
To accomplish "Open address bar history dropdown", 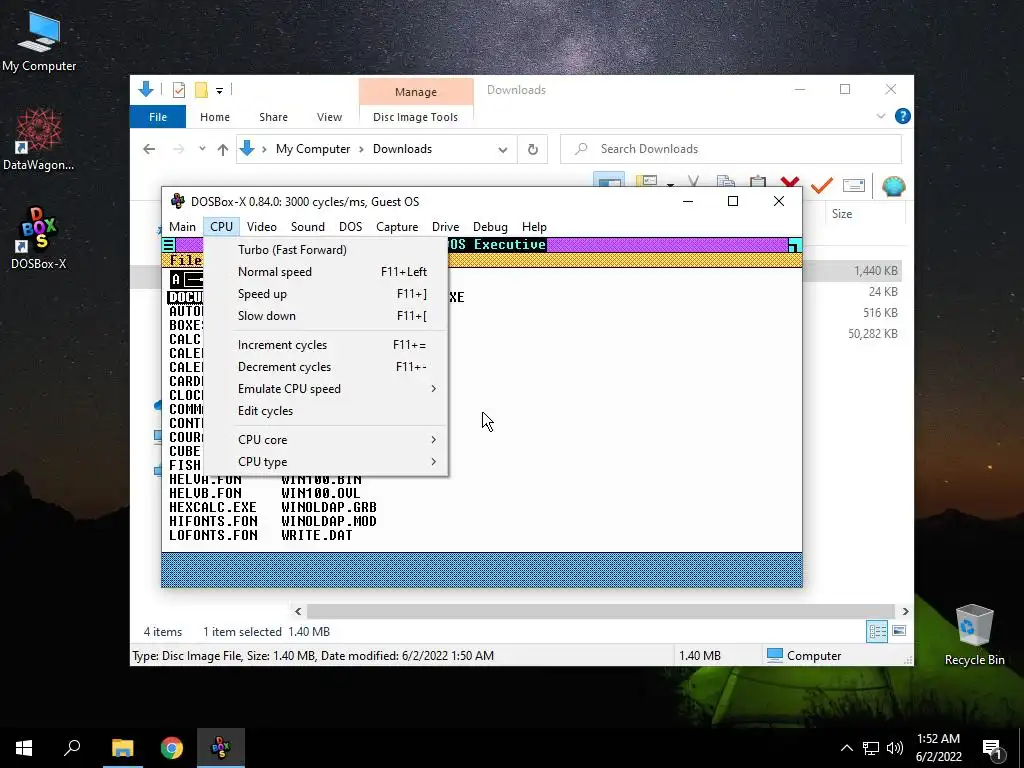I will [x=502, y=150].
